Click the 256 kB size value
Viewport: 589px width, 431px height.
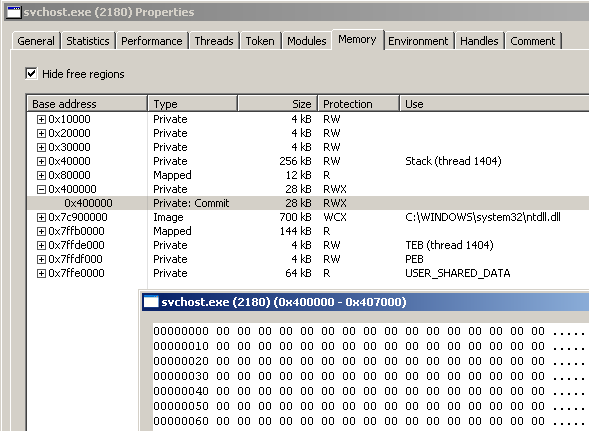pyautogui.click(x=296, y=161)
